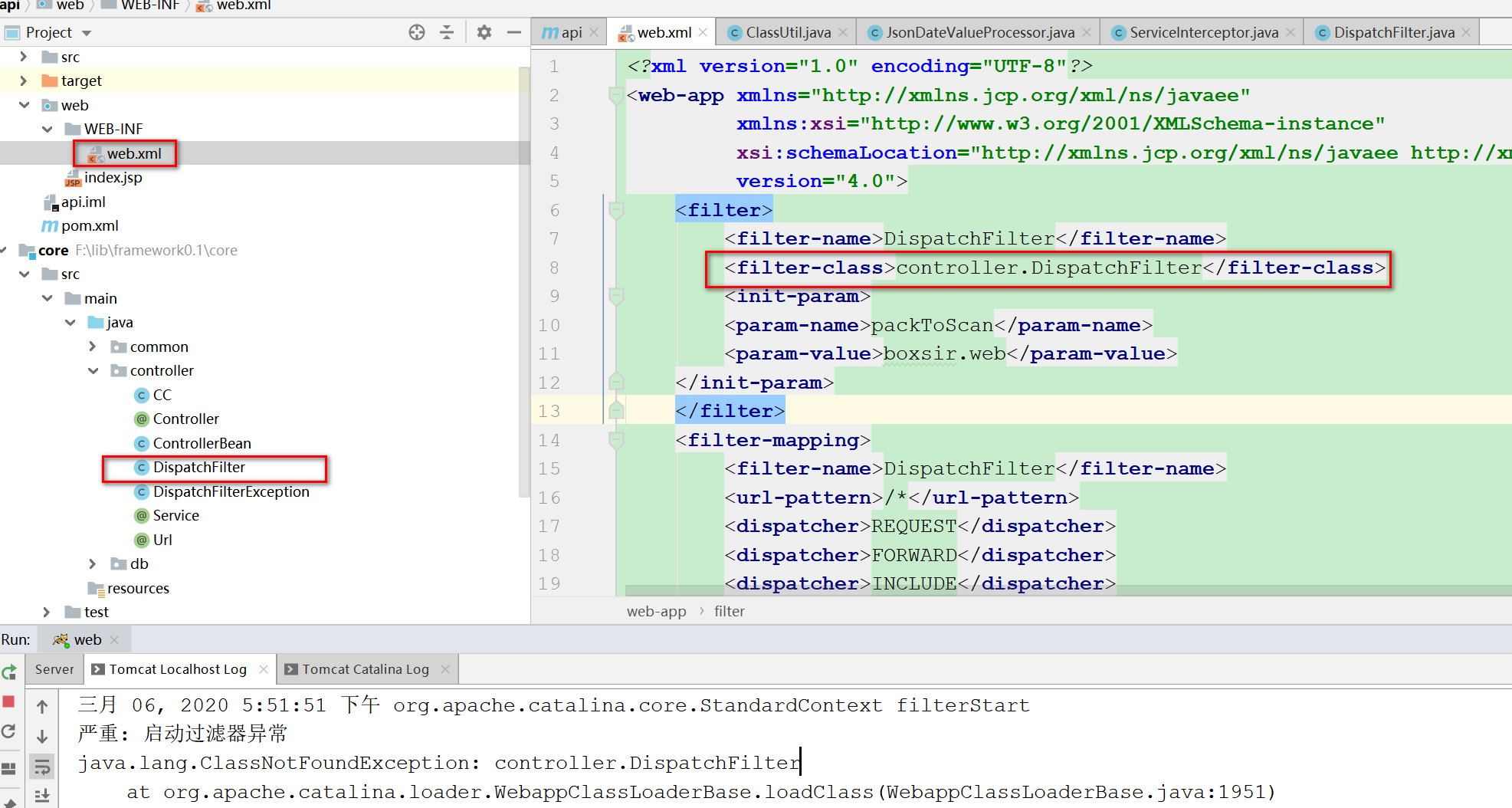Image resolution: width=1512 pixels, height=808 pixels.
Task: Close the ClassUtil.java tab
Action: pos(843,32)
